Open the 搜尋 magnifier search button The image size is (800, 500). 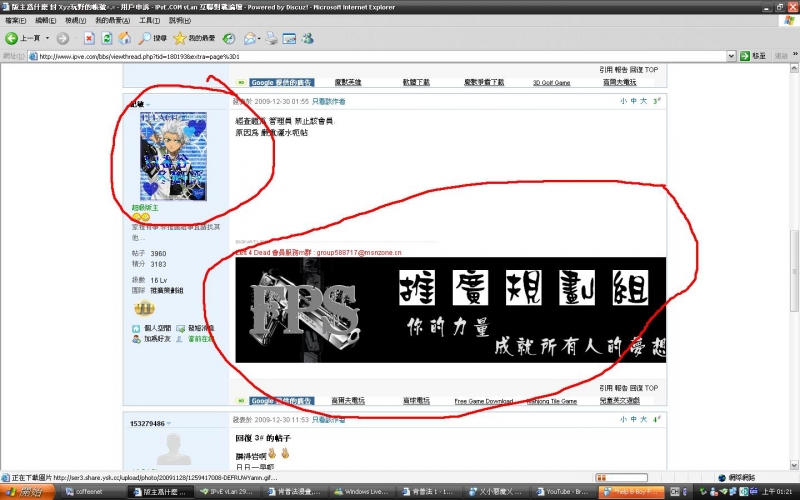pyautogui.click(x=153, y=38)
